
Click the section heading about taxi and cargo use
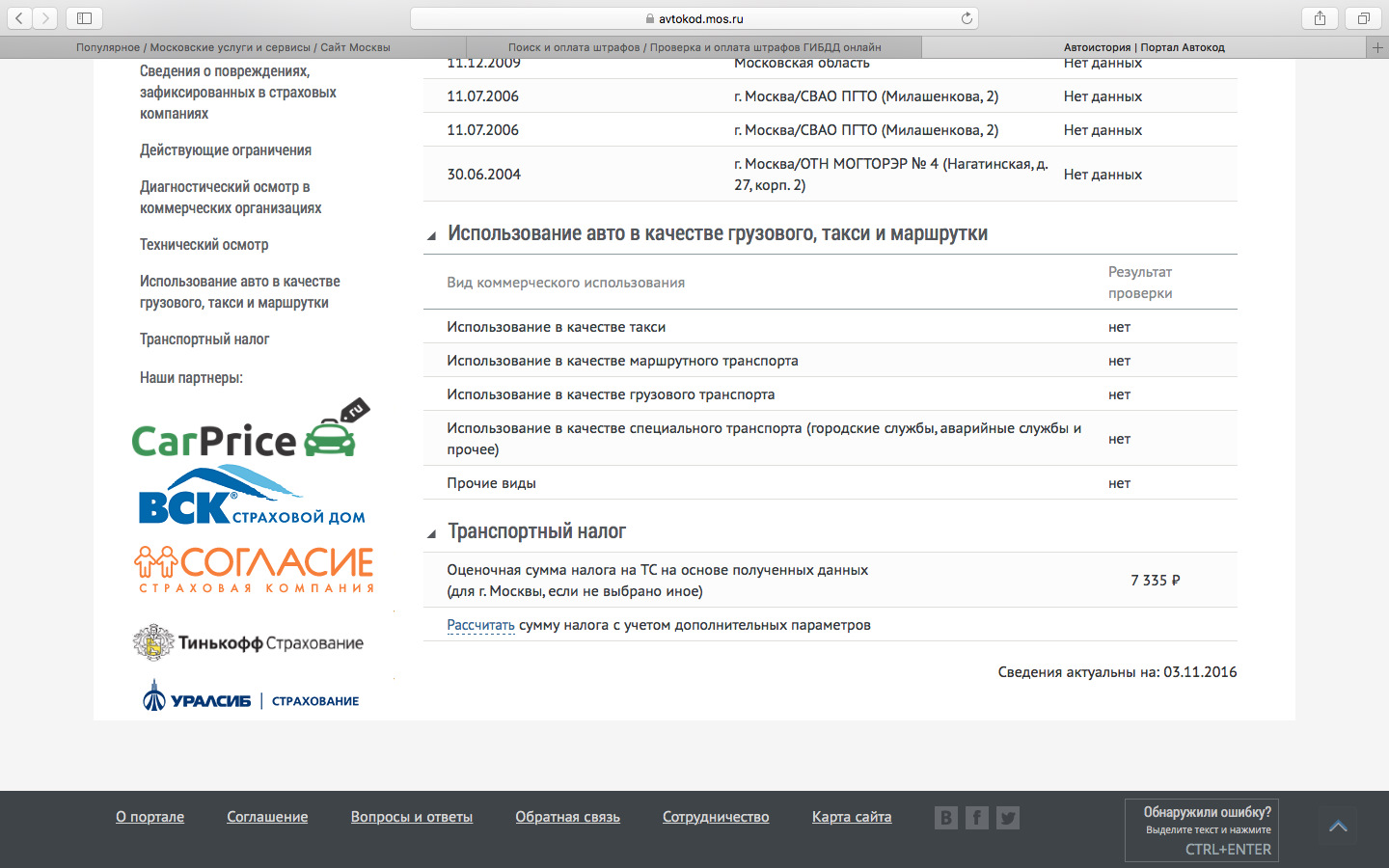point(718,233)
